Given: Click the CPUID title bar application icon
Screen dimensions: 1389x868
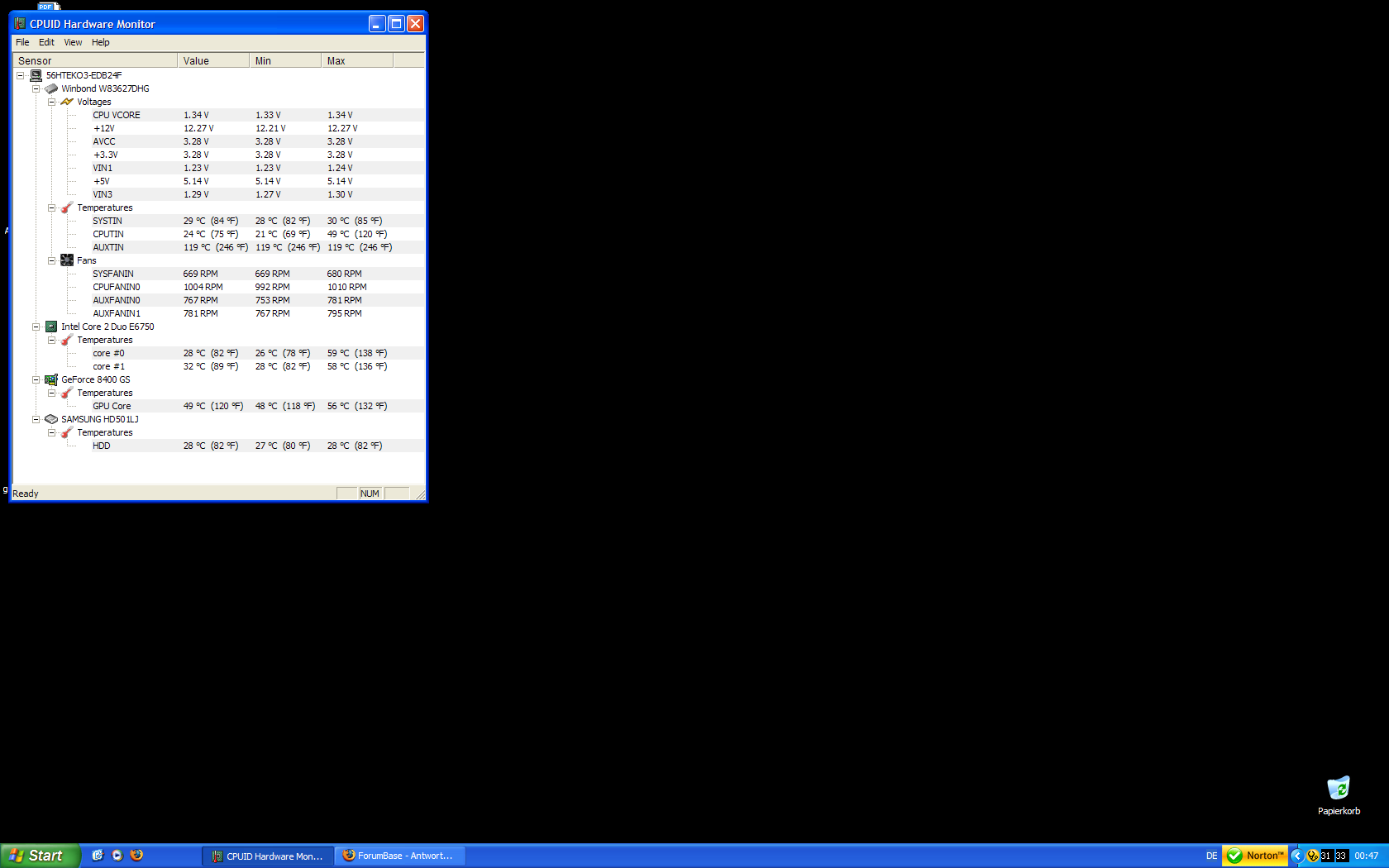Looking at the screenshot, I should coord(21,24).
